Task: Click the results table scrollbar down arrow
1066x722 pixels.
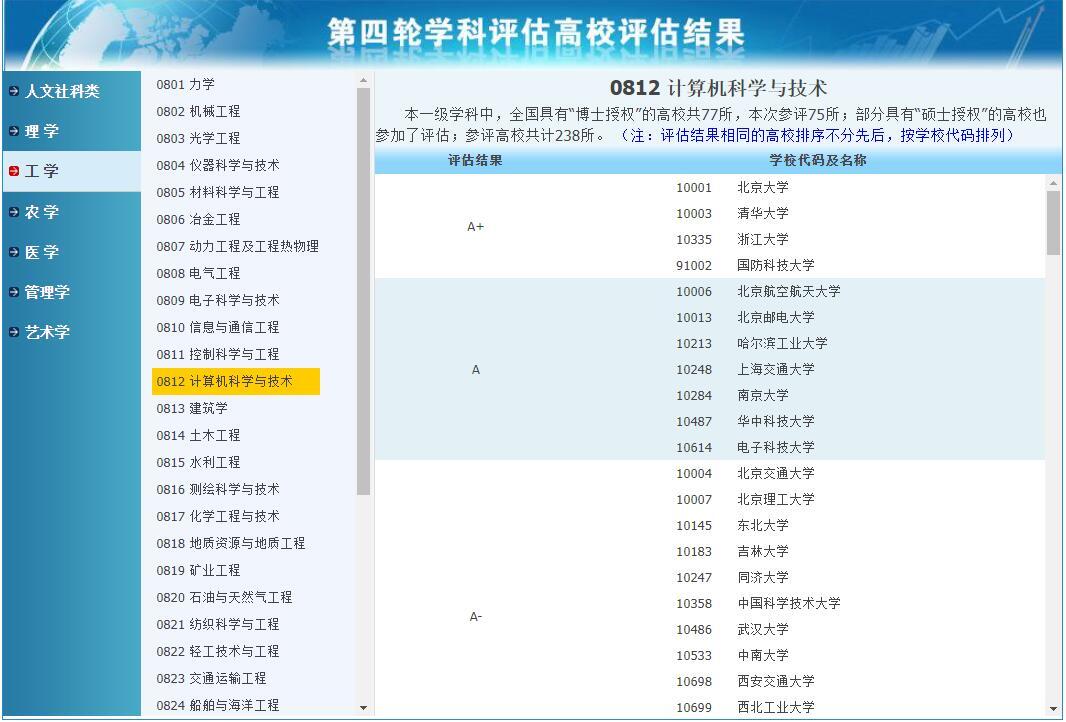Action: click(x=1053, y=708)
